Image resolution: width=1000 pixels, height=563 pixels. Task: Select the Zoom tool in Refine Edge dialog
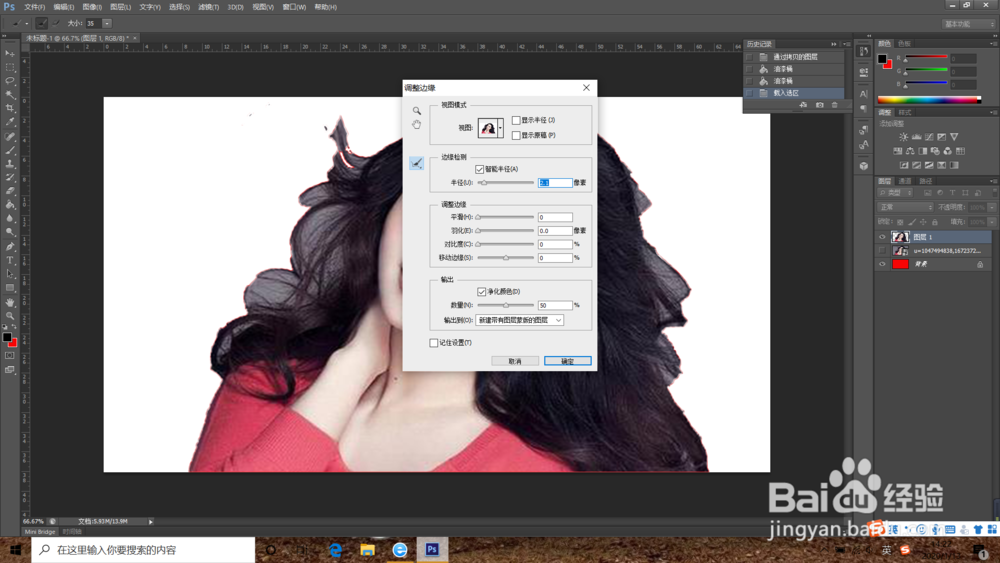pyautogui.click(x=416, y=111)
